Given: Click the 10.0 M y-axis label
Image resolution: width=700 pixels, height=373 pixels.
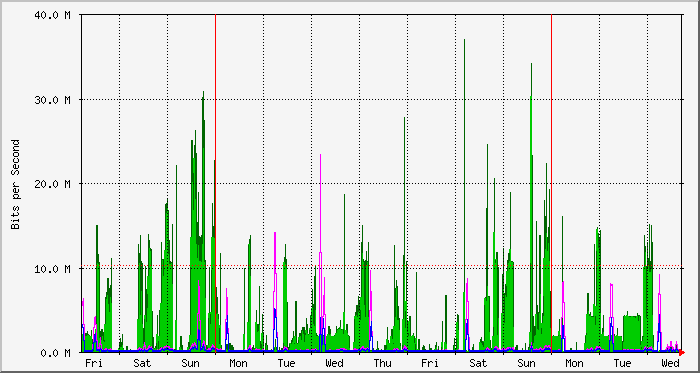Looking at the screenshot, I should [52, 269].
